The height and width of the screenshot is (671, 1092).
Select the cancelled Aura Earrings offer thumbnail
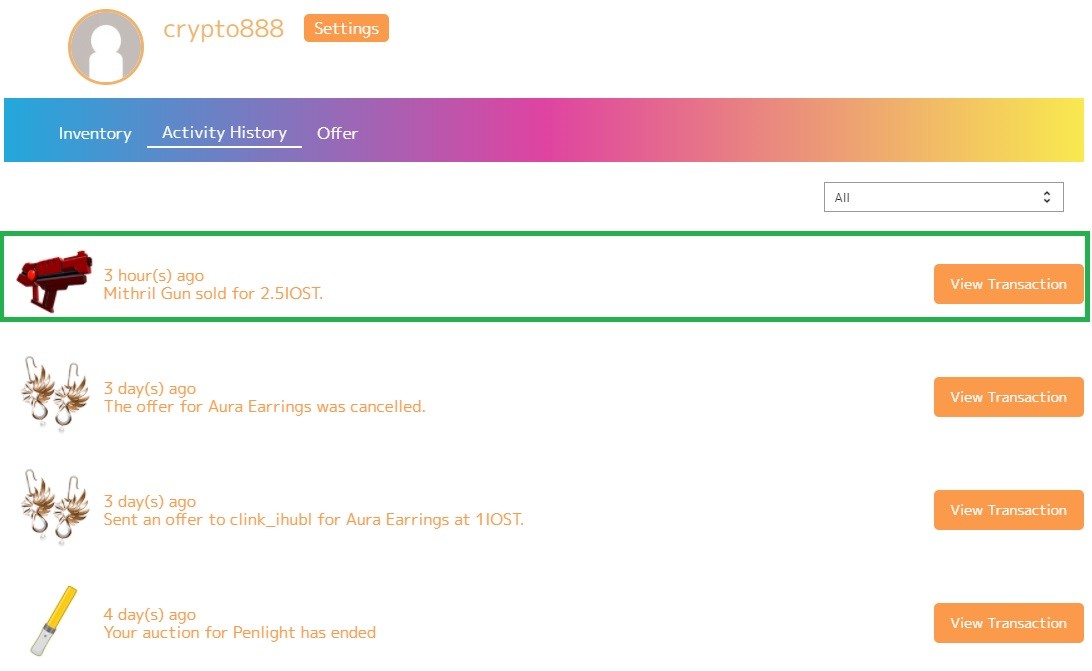click(55, 394)
